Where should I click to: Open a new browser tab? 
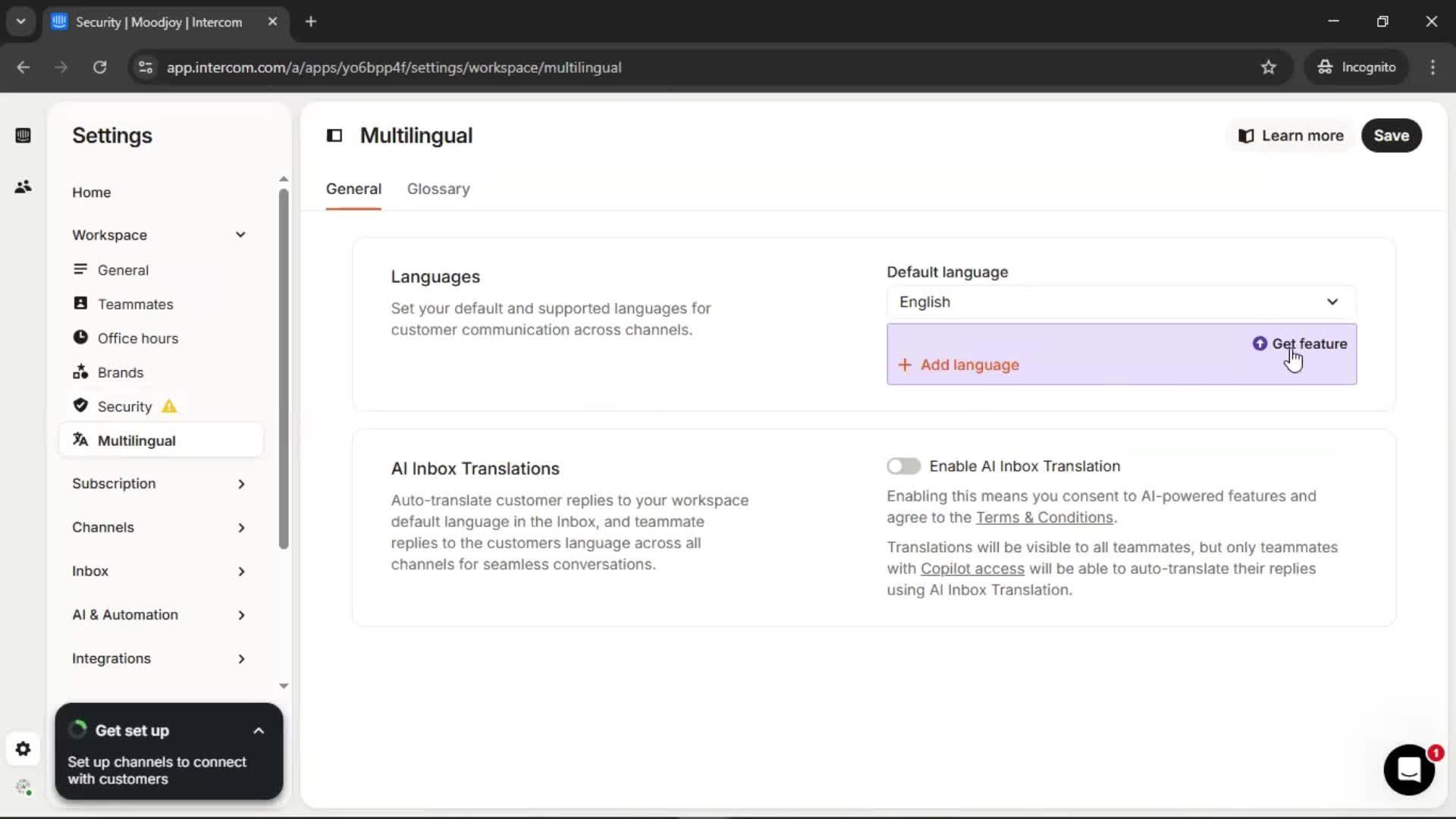point(311,22)
